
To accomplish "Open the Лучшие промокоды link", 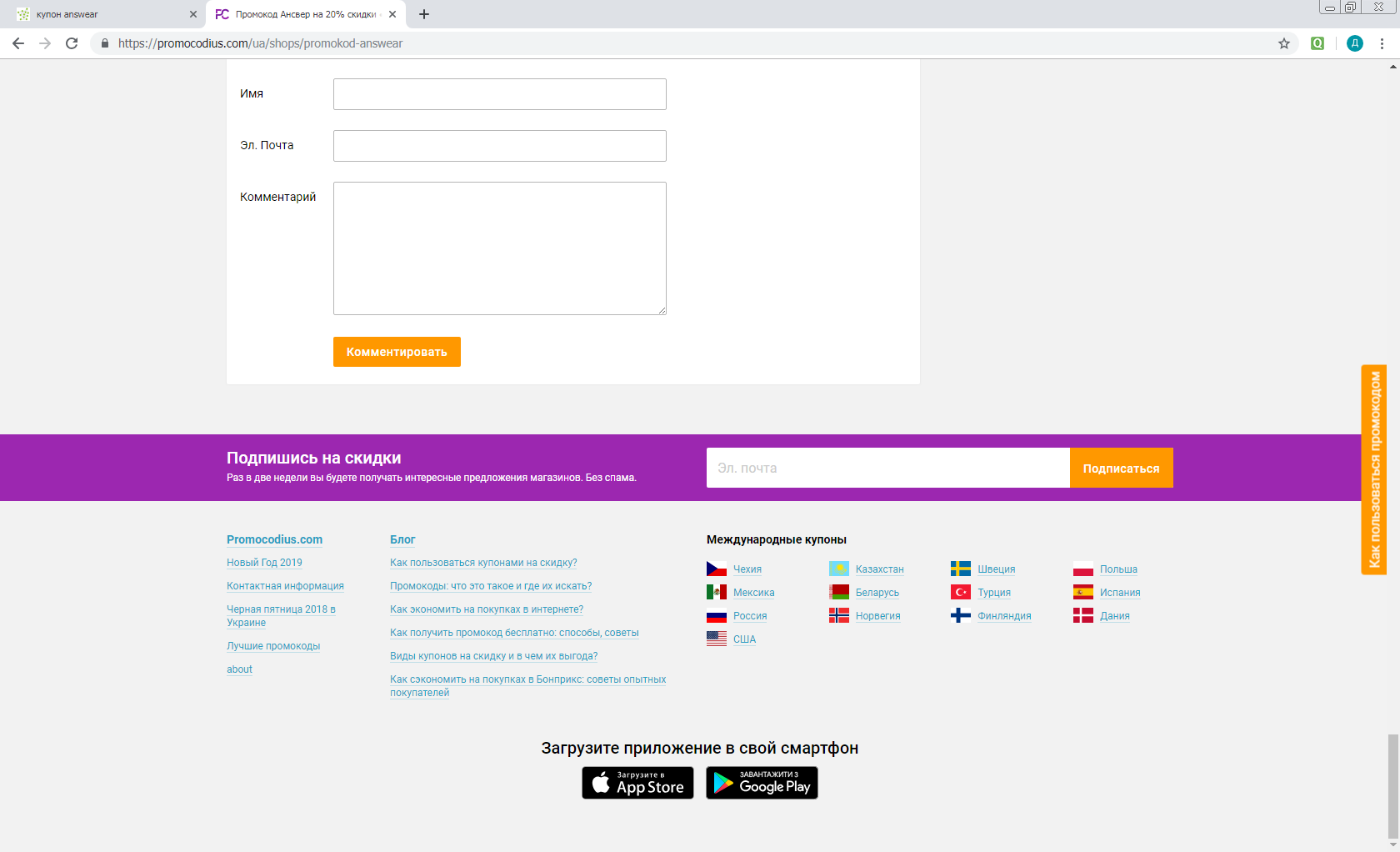I will point(273,646).
